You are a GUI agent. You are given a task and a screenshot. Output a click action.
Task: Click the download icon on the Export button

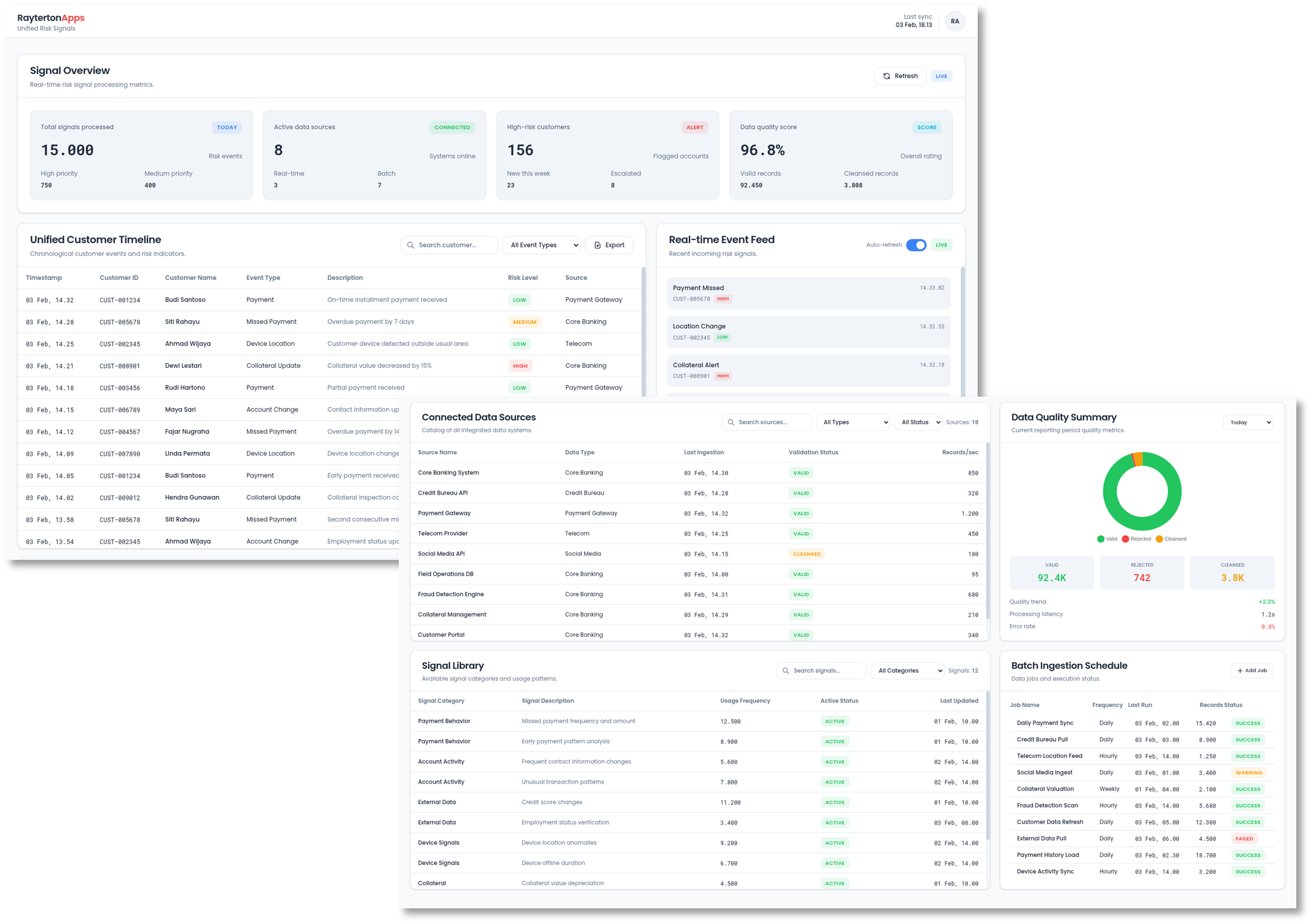598,245
